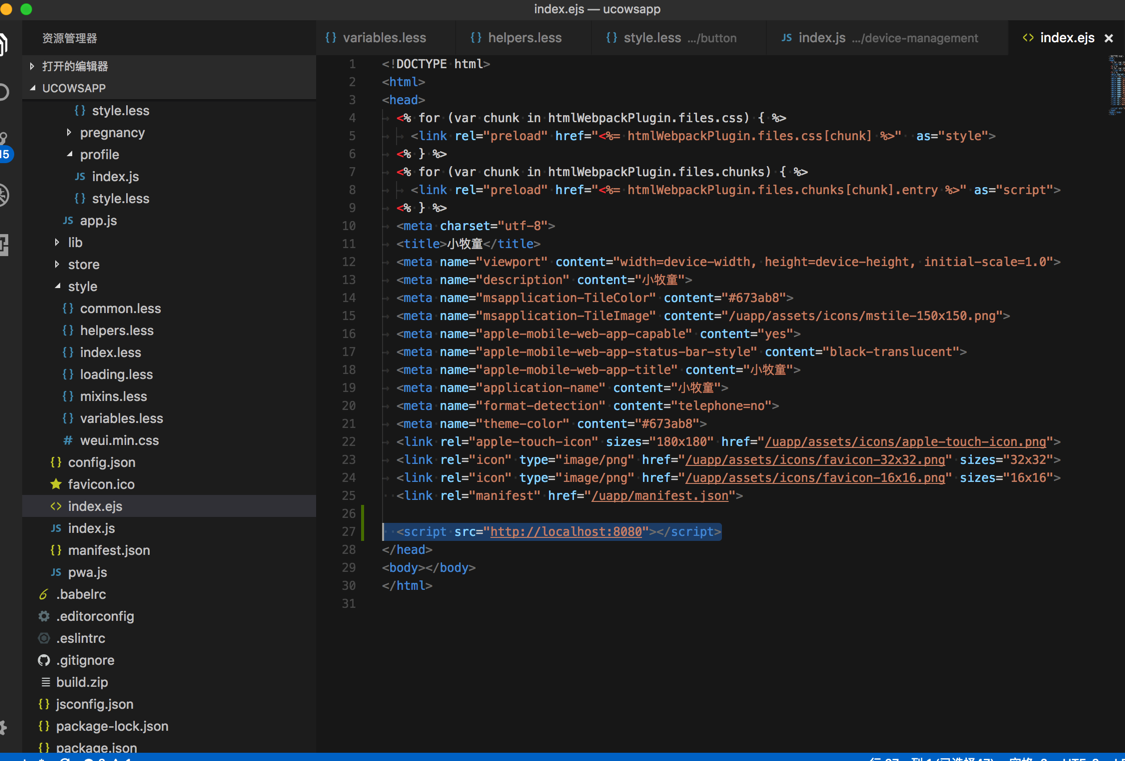Image resolution: width=1125 pixels, height=761 pixels.
Task: Open the Explorer view in activity bar
Action: (4, 45)
